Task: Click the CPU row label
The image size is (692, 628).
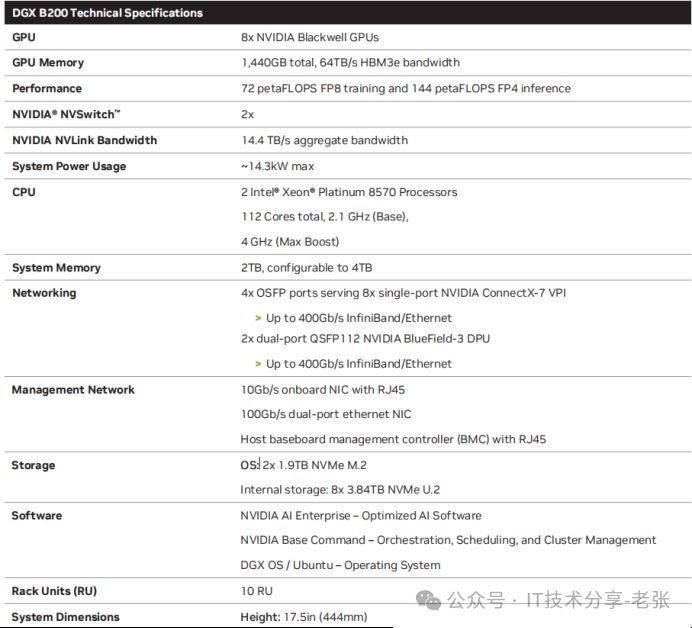Action: [x=23, y=192]
